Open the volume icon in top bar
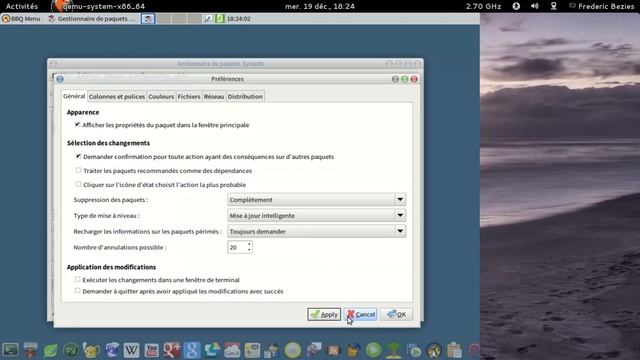The width and height of the screenshot is (640, 360). [535, 6]
